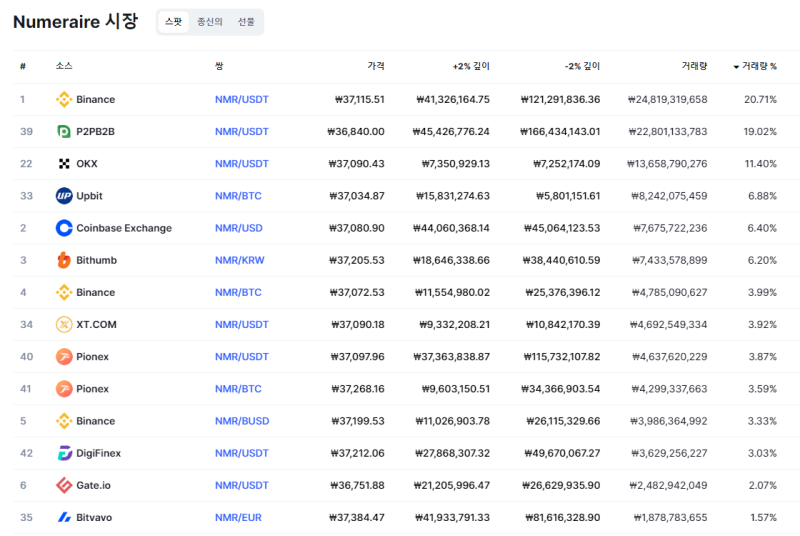Viewport: 800px width, 536px height.
Task: Click the DigiFinex exchange logo
Action: click(x=64, y=453)
